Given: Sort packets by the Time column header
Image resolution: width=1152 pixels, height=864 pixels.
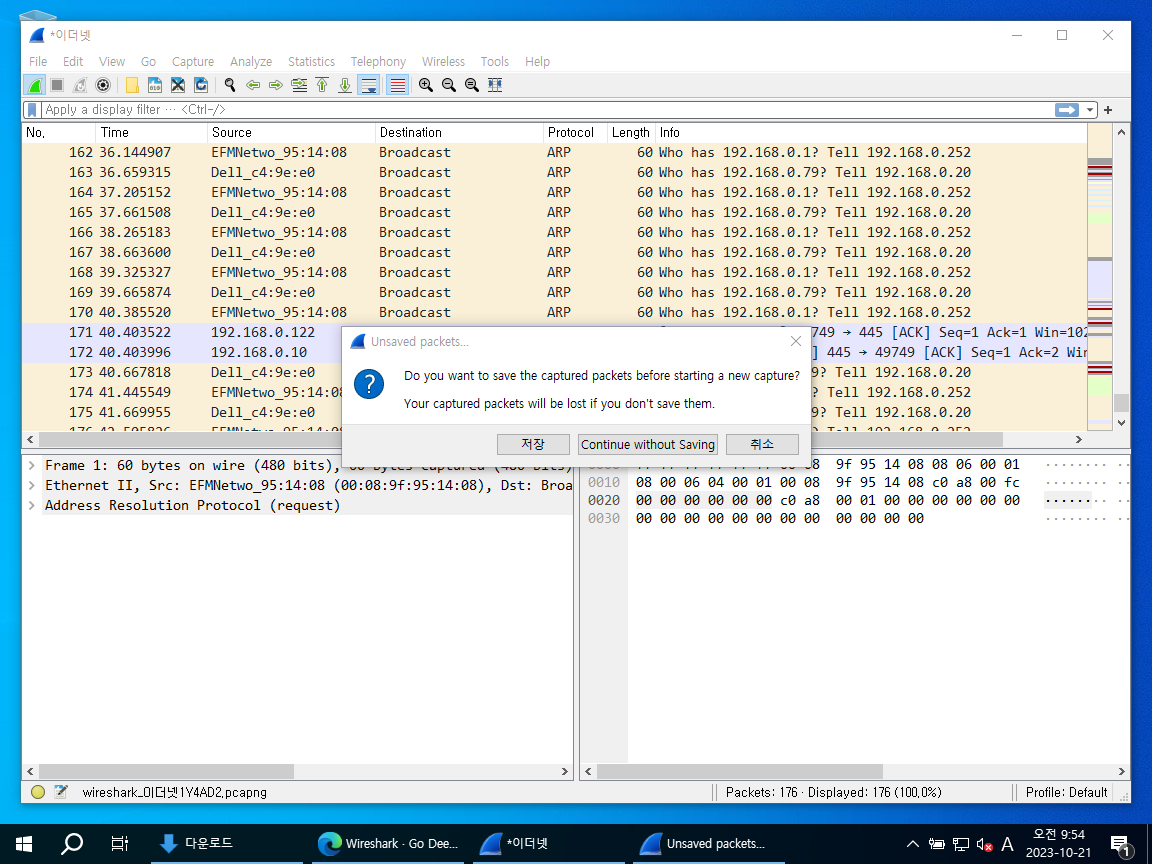Looking at the screenshot, I should point(151,132).
